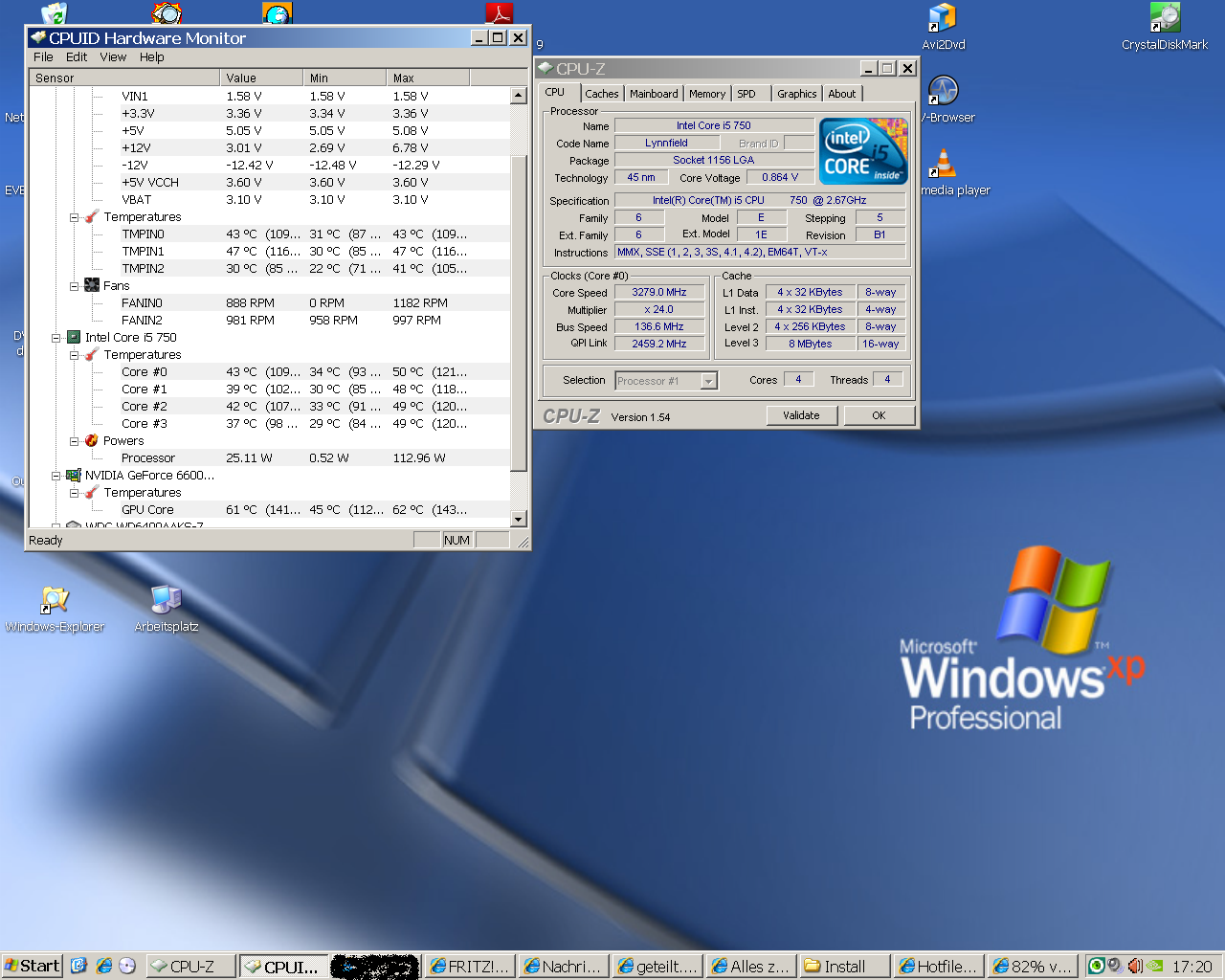Screen dimensions: 1225x980
Task: Click the taskbar clock showing 17:20
Action: (x=1192, y=967)
